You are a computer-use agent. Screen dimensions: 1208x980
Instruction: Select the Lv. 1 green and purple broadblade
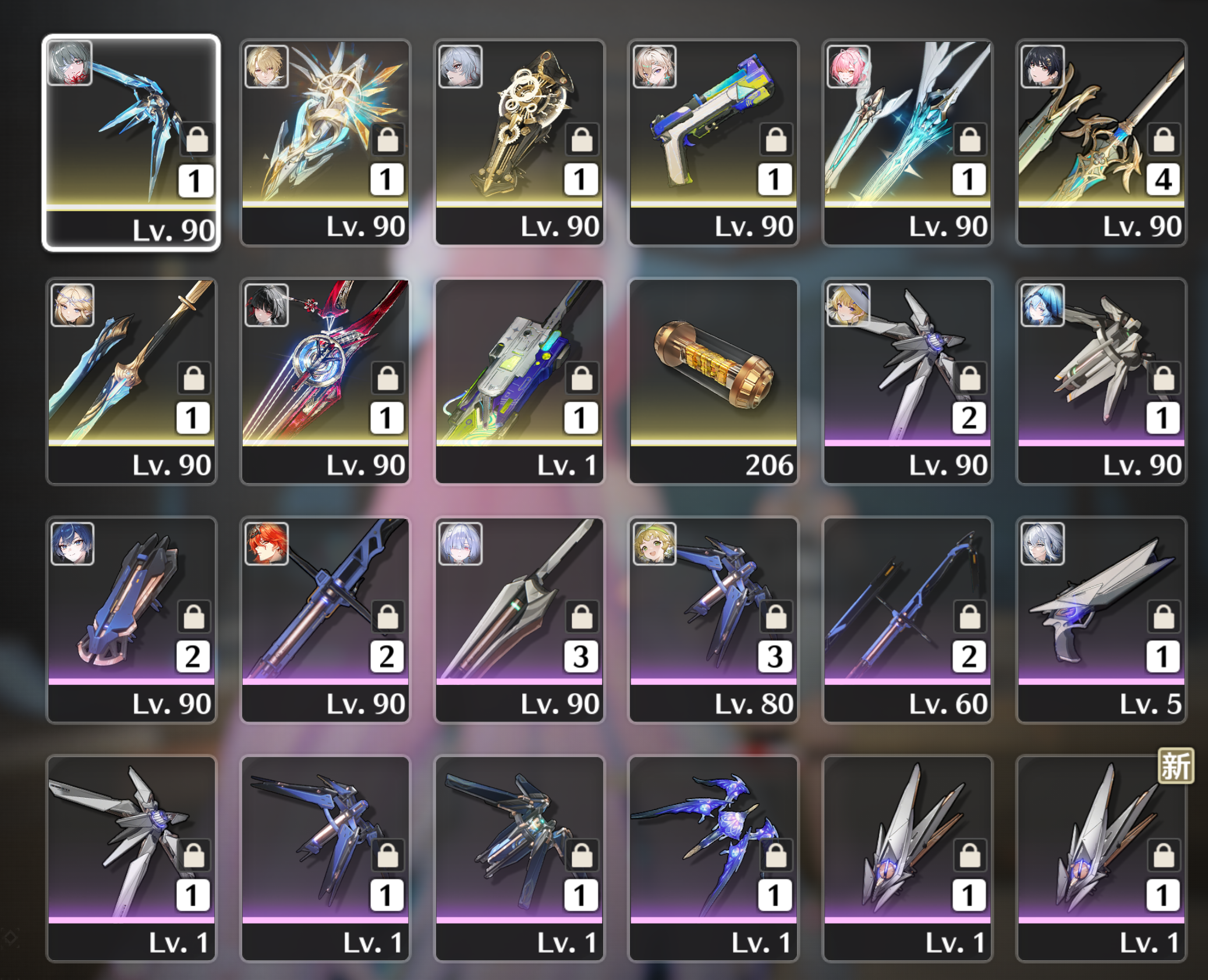pyautogui.click(x=519, y=381)
